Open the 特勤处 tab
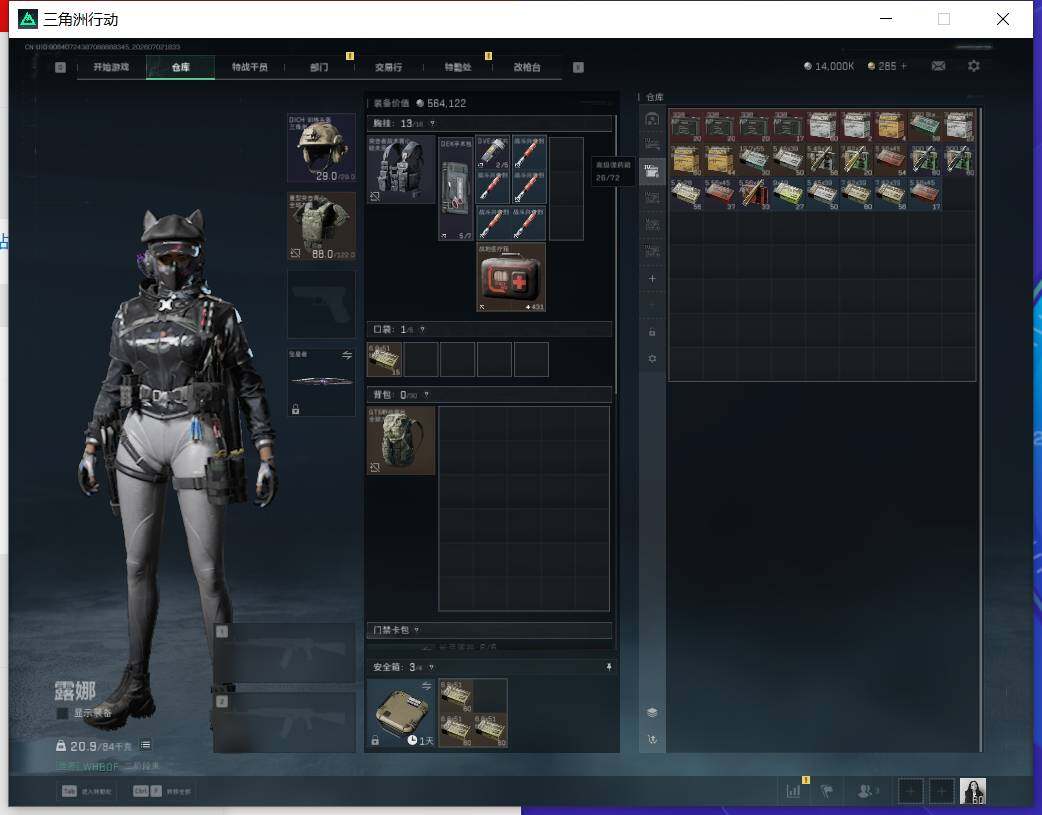The width and height of the screenshot is (1042, 815). pyautogui.click(x=458, y=67)
